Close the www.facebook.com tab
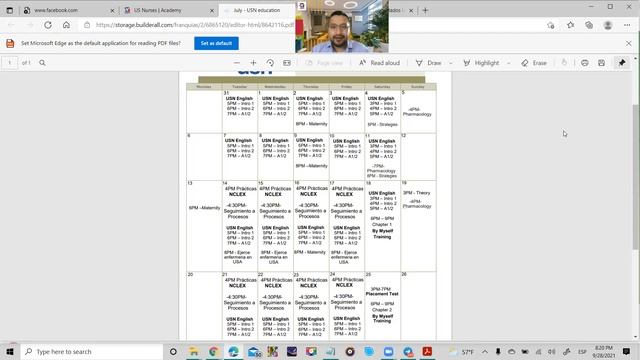 112,11
